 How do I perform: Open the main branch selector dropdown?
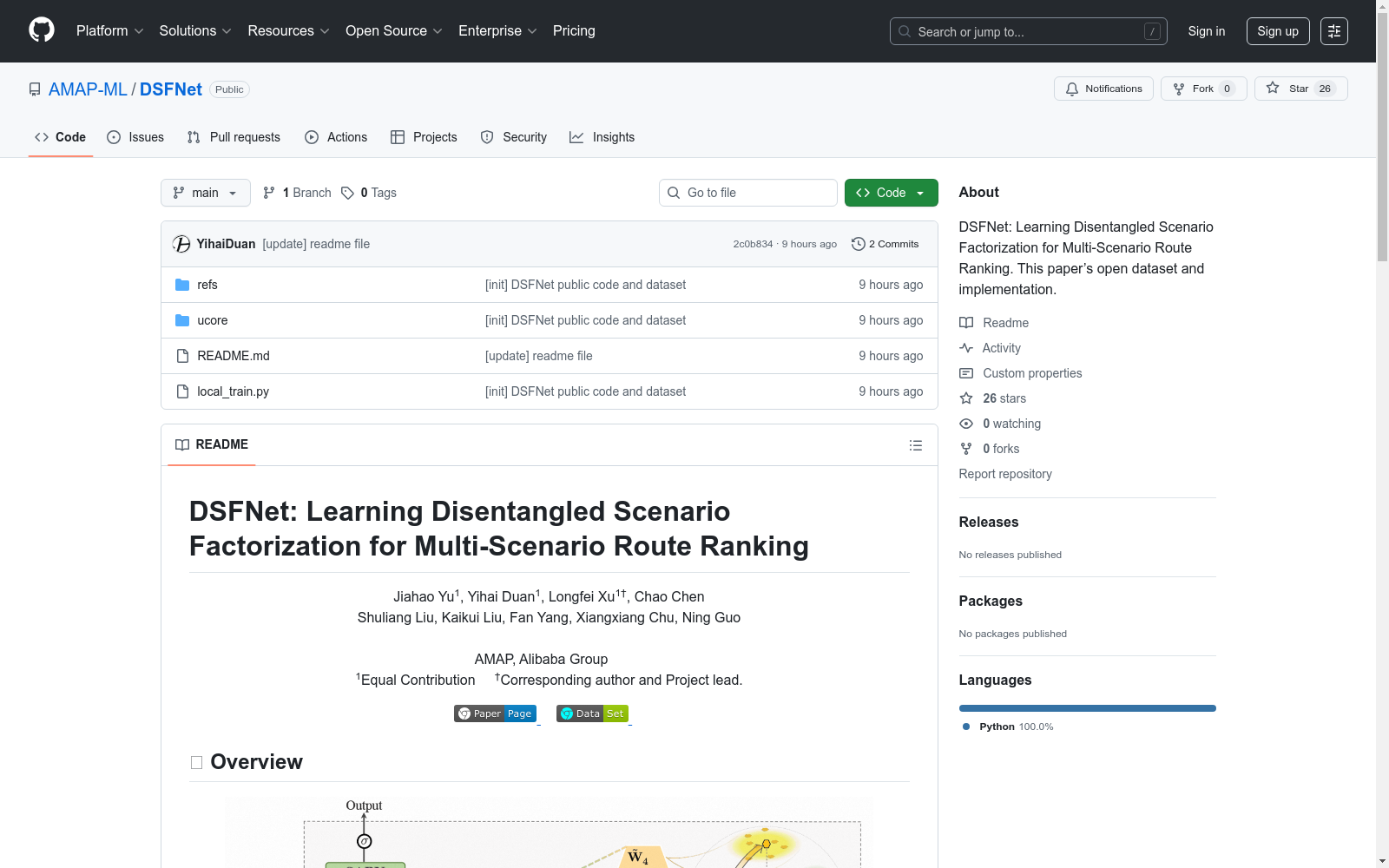click(x=206, y=193)
